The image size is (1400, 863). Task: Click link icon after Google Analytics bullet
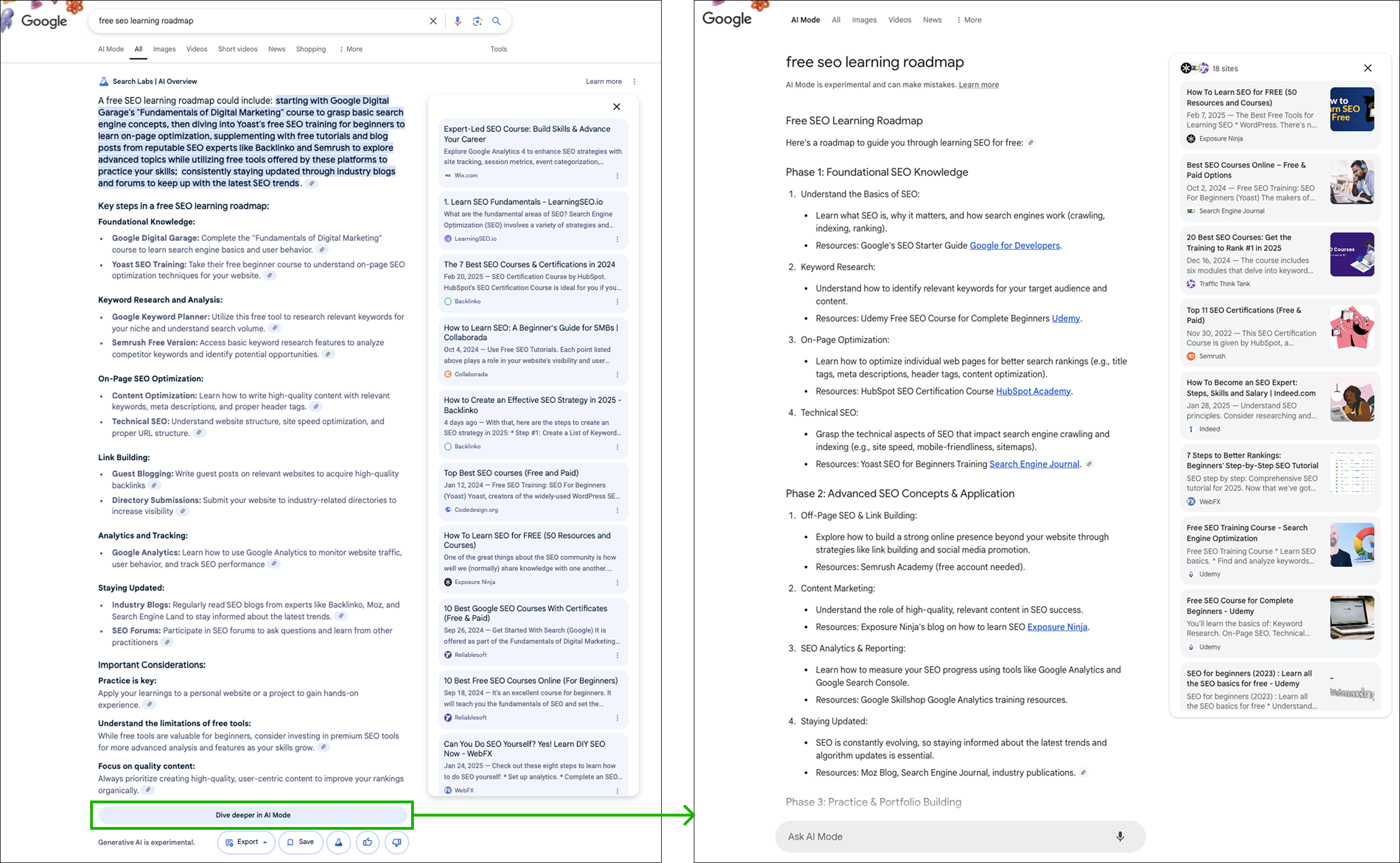click(274, 564)
